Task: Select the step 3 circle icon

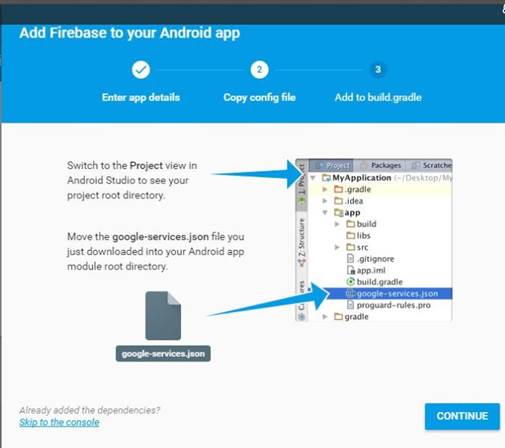Action: point(378,70)
